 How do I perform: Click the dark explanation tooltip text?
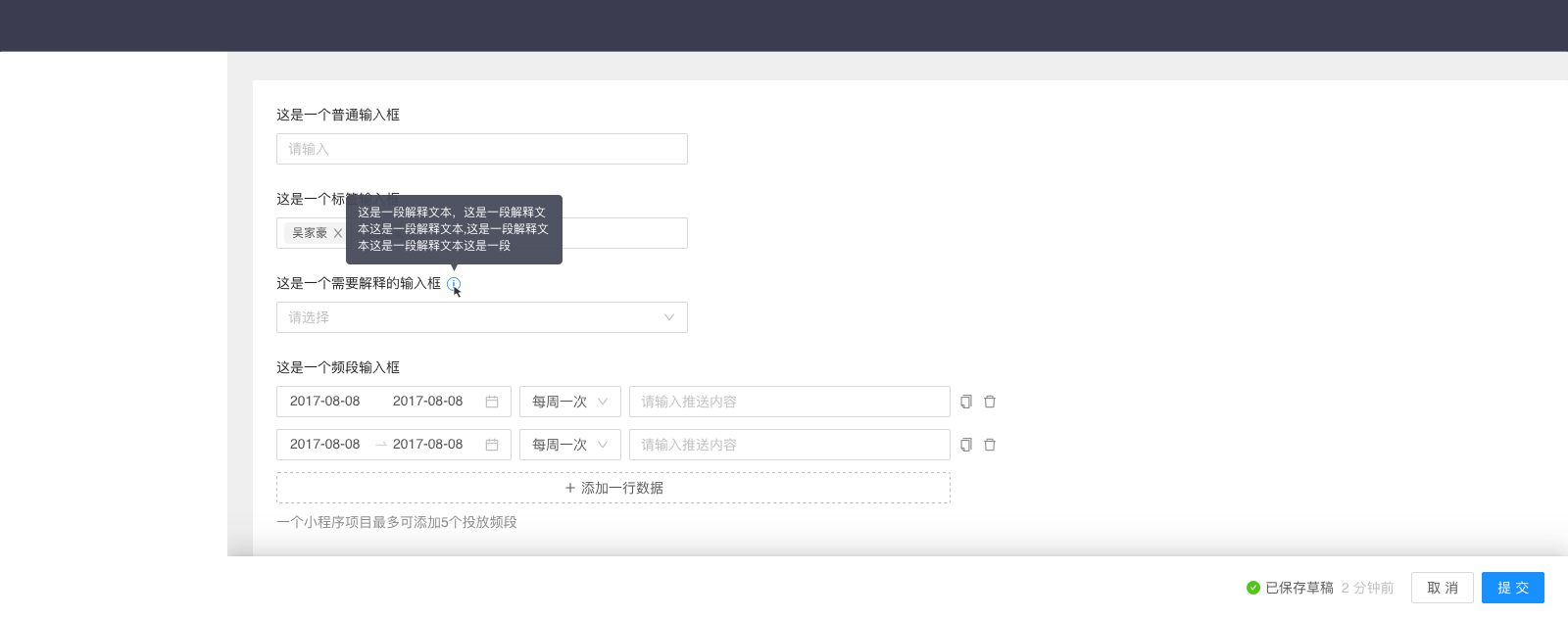pyautogui.click(x=454, y=229)
